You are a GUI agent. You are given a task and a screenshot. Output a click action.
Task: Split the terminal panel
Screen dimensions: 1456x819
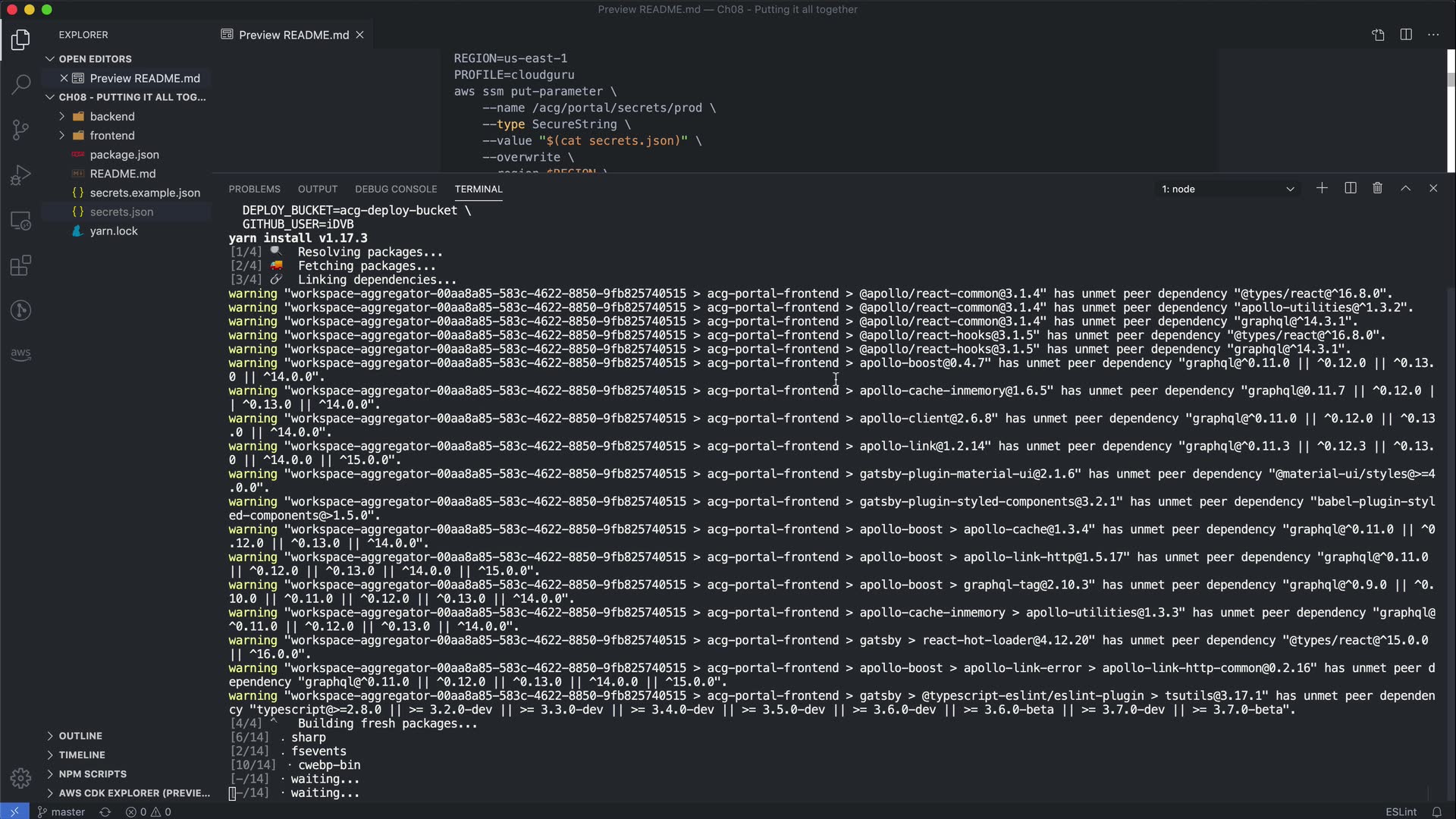1350,188
